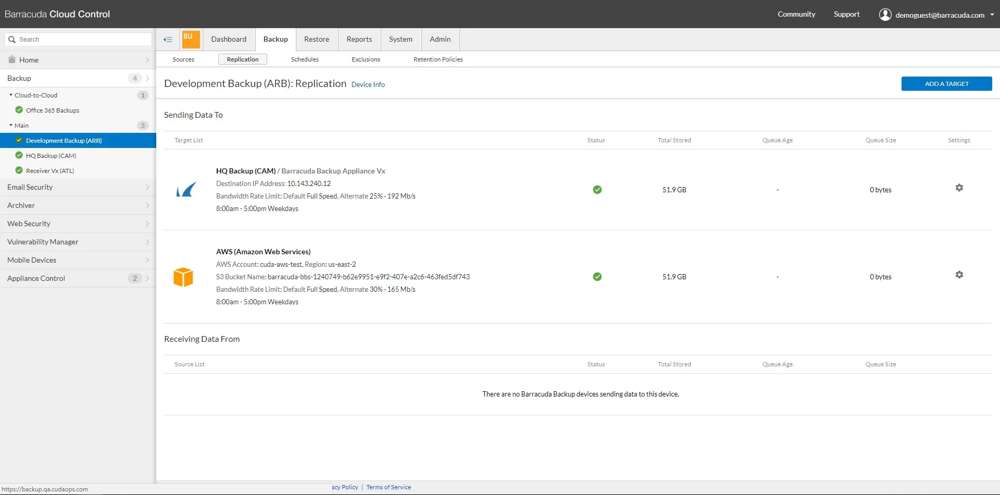Click the AWS (Amazon Web Services) target name
This screenshot has height=495, width=1000.
coord(263,251)
